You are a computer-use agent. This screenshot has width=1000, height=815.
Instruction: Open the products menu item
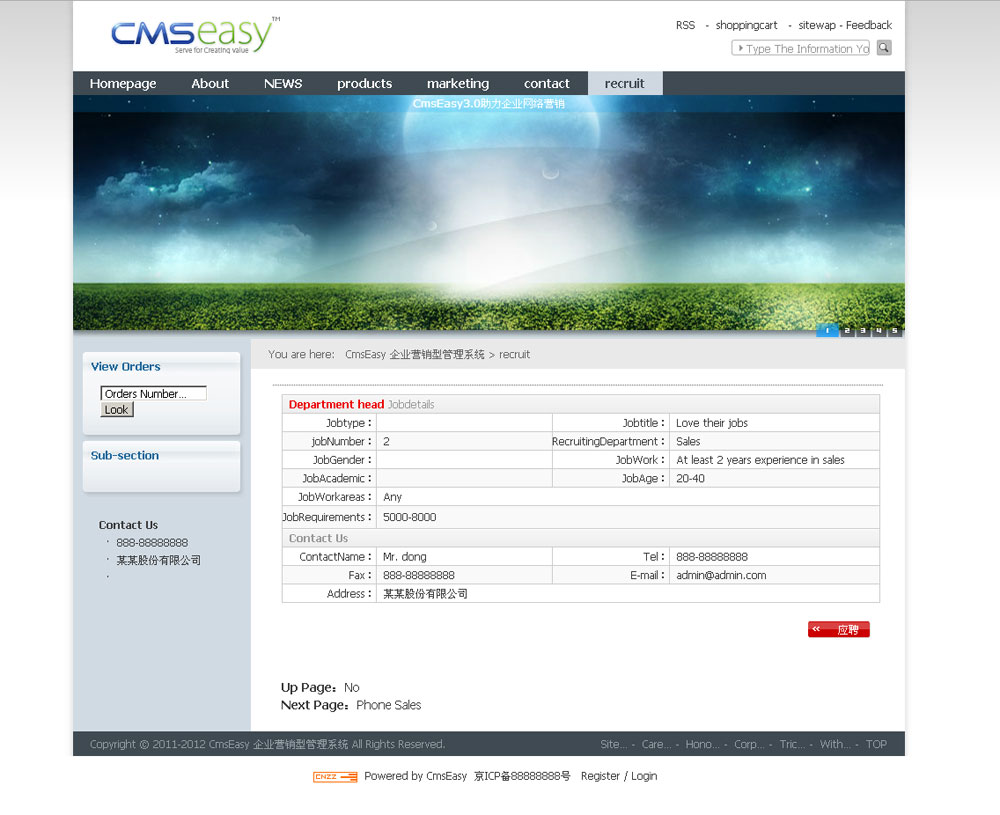(364, 84)
